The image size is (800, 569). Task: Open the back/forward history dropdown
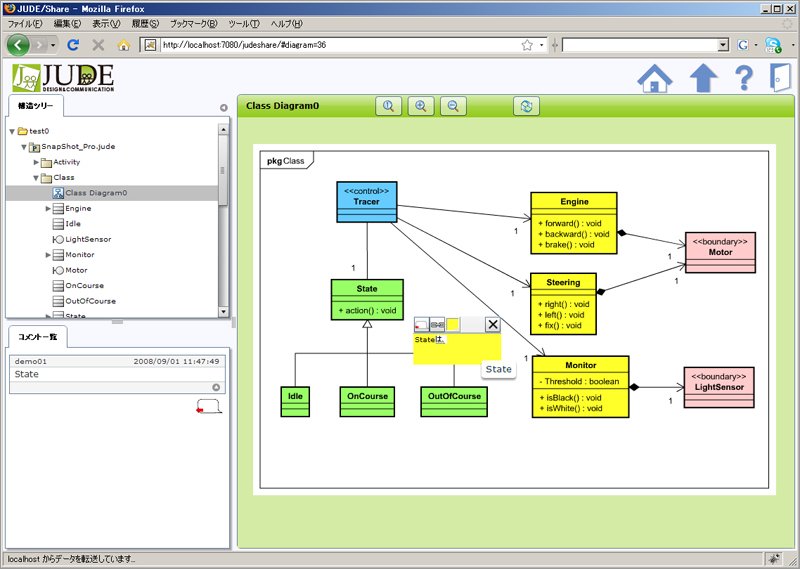click(53, 45)
